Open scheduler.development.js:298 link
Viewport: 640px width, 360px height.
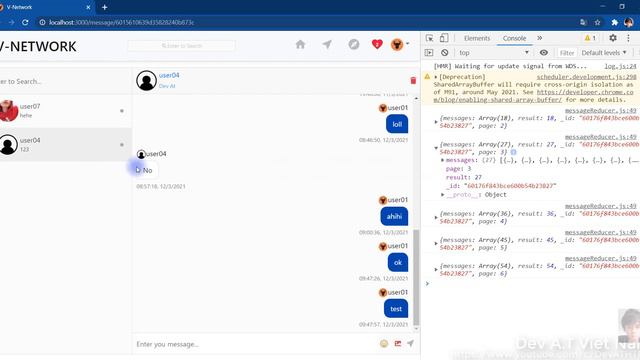coord(586,77)
